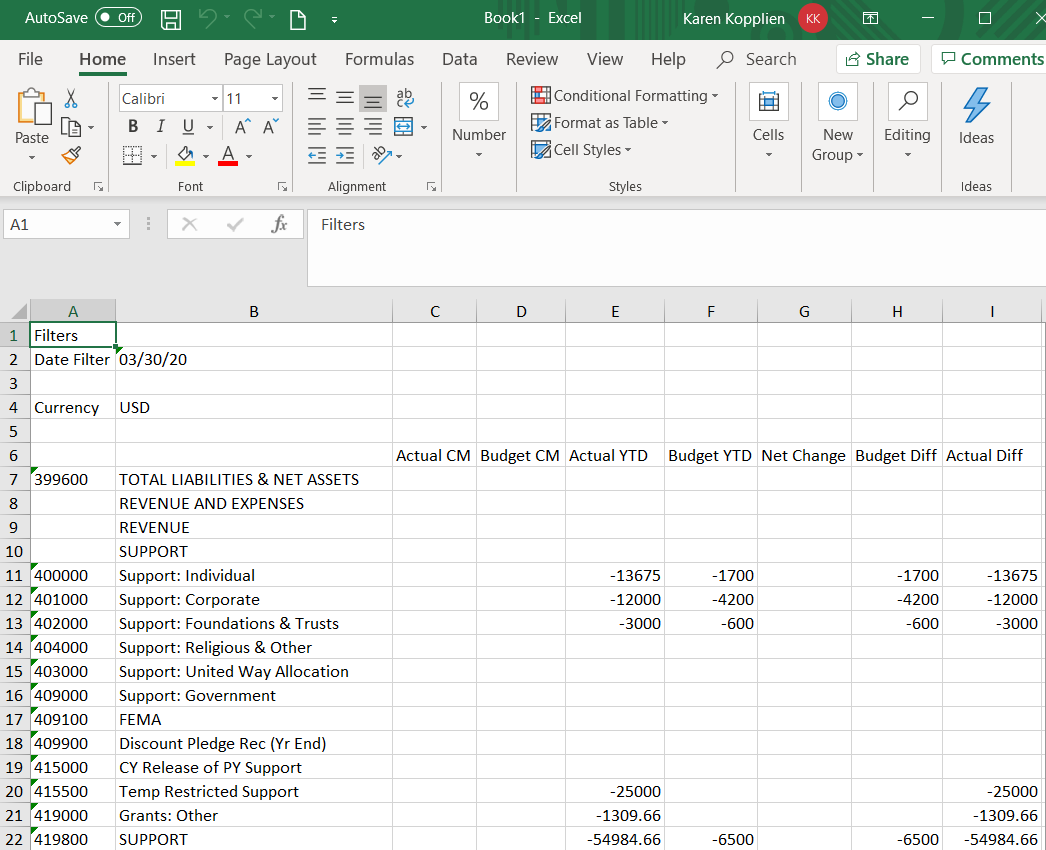Click the Font Color icon
1046x850 pixels.
(x=228, y=155)
